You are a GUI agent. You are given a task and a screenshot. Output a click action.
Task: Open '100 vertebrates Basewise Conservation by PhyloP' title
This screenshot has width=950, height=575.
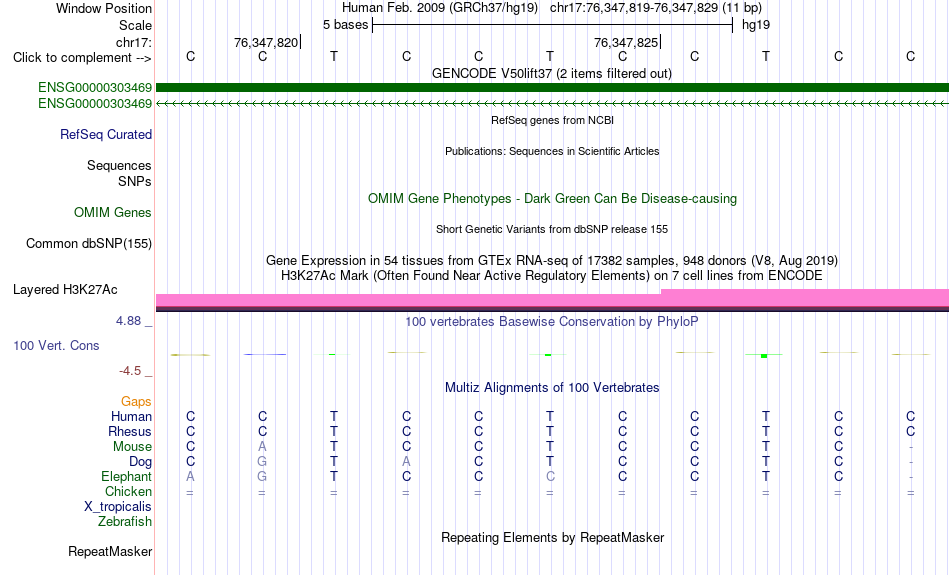552,322
